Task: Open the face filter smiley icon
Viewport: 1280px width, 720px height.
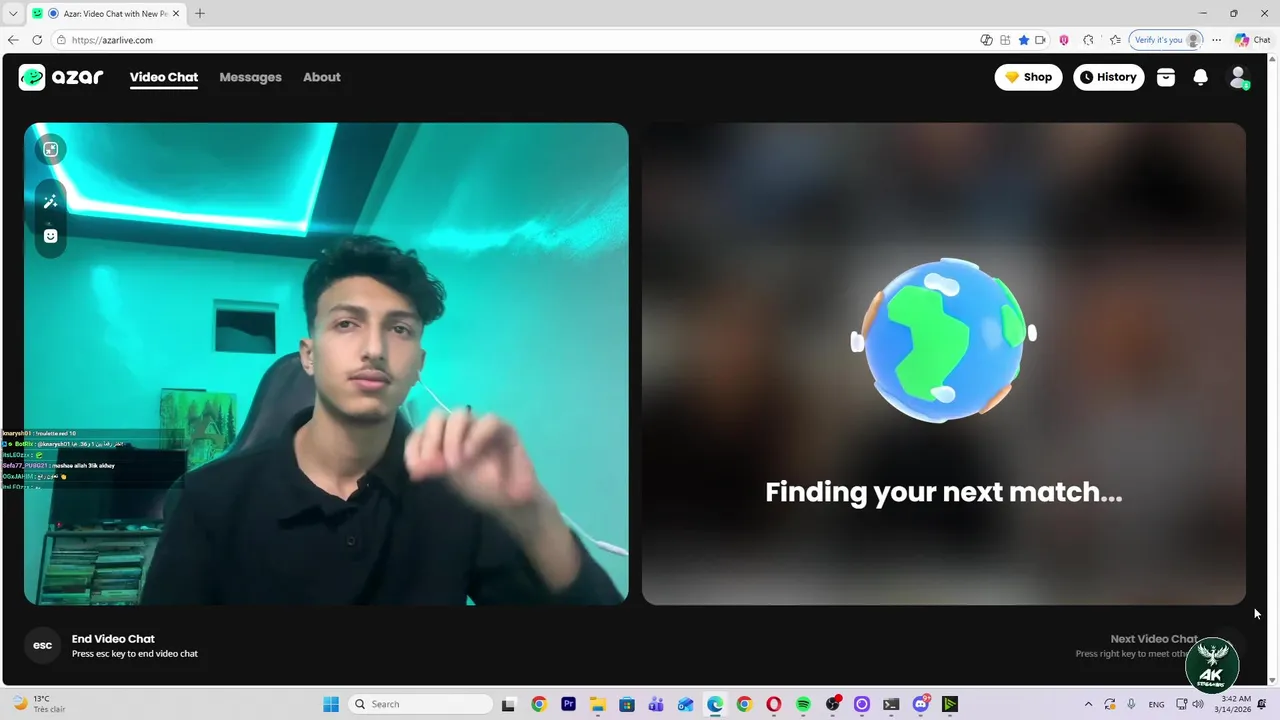Action: coord(50,236)
